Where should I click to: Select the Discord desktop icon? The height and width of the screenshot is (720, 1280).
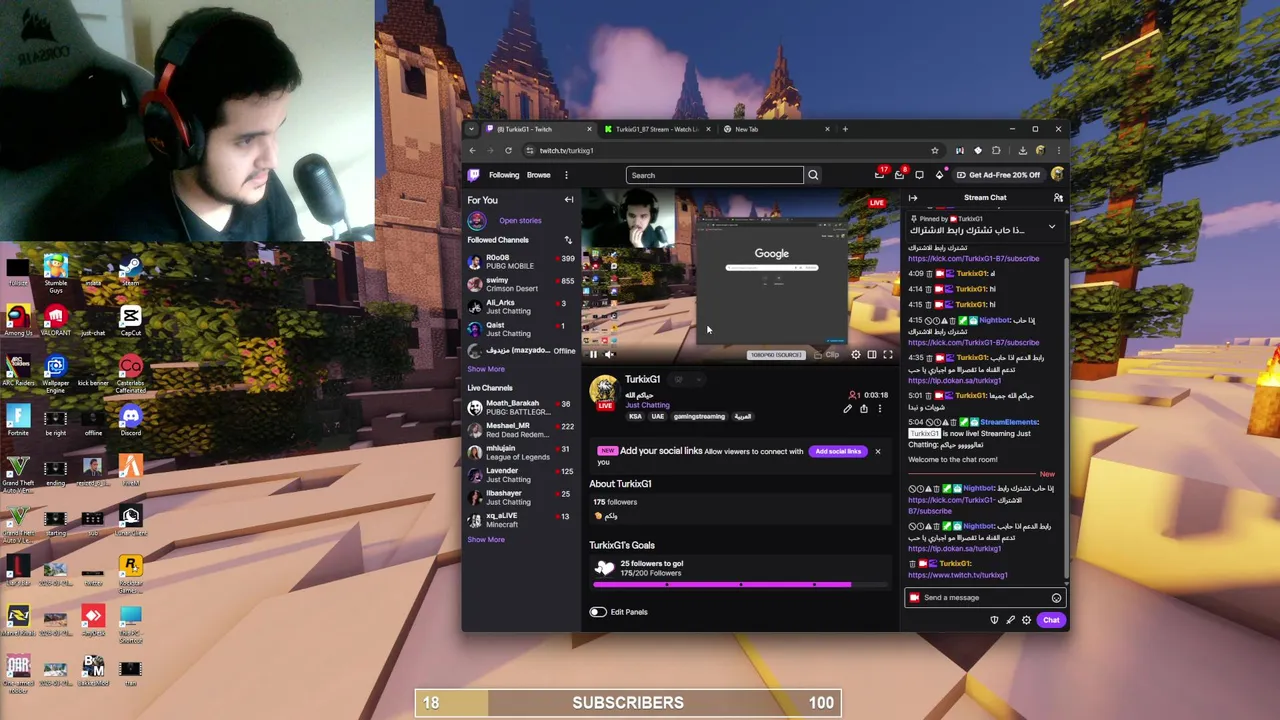pyautogui.click(x=130, y=420)
